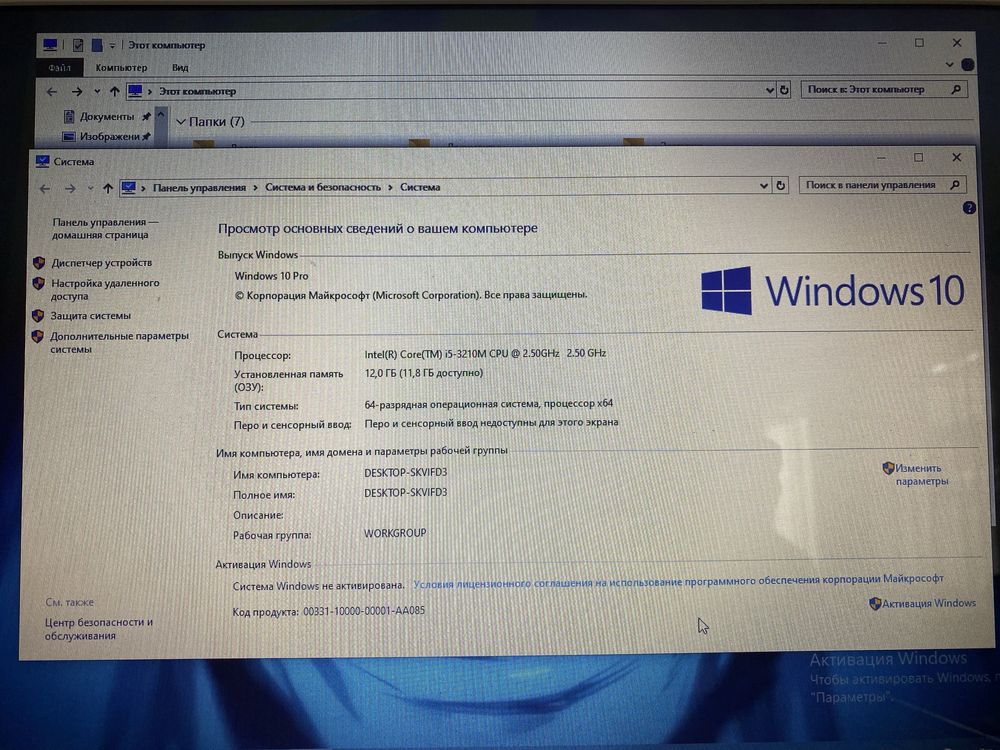This screenshot has width=1000, height=750.
Task: Go to Панель управления домашняя страница
Action: click(105, 228)
